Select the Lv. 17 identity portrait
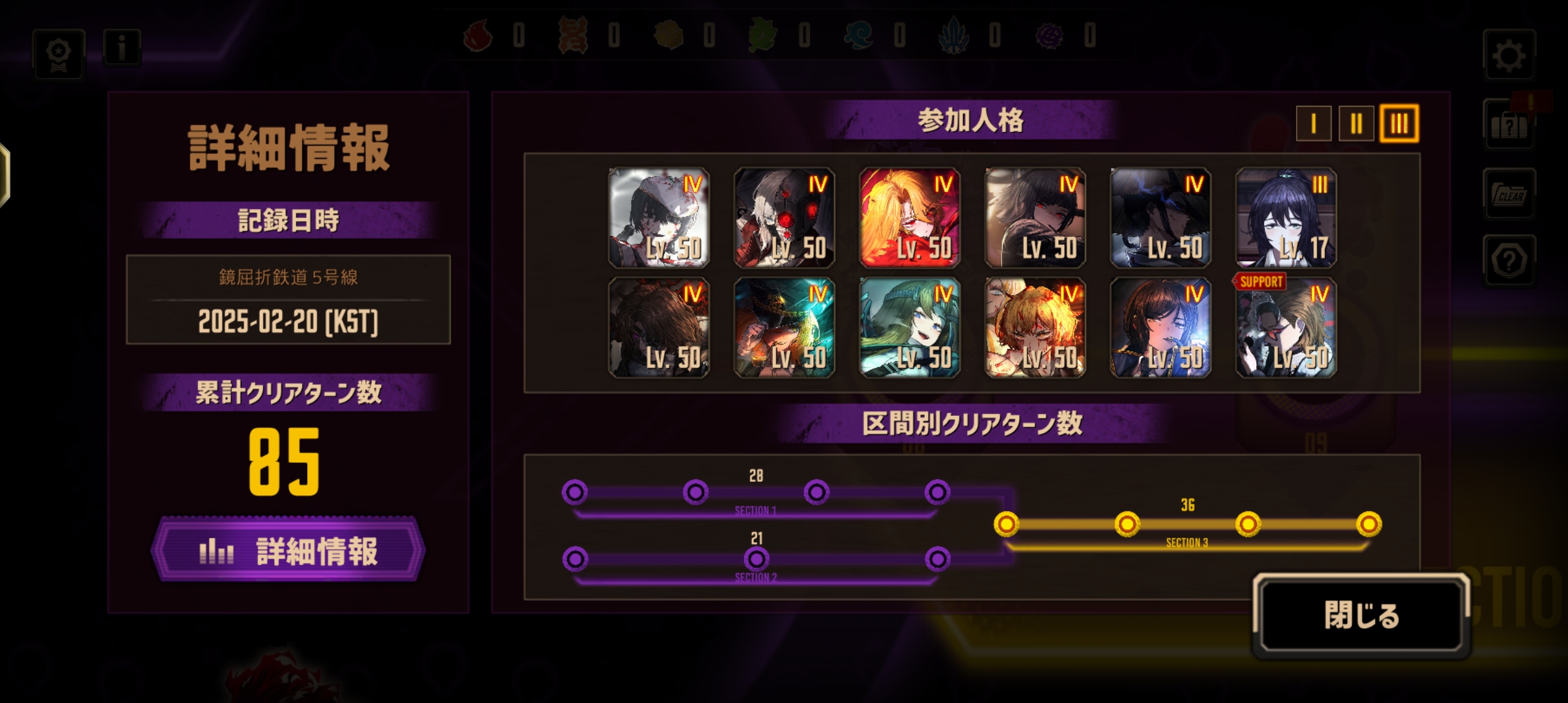This screenshot has height=703, width=1568. (x=1286, y=218)
